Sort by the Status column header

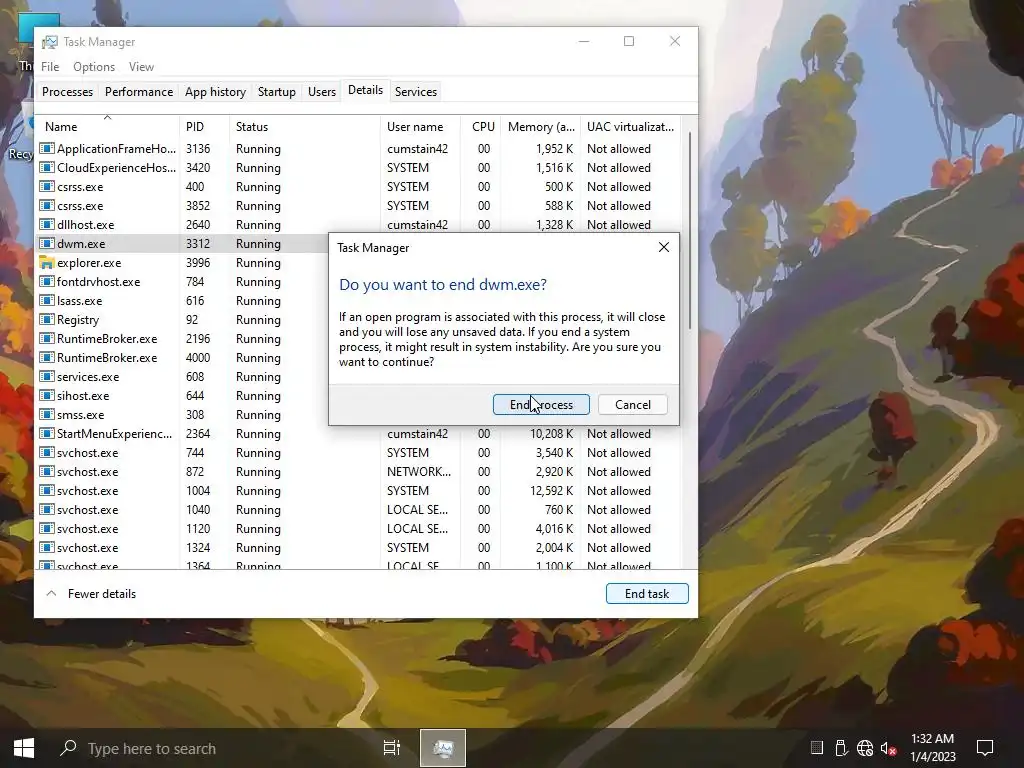click(x=304, y=126)
